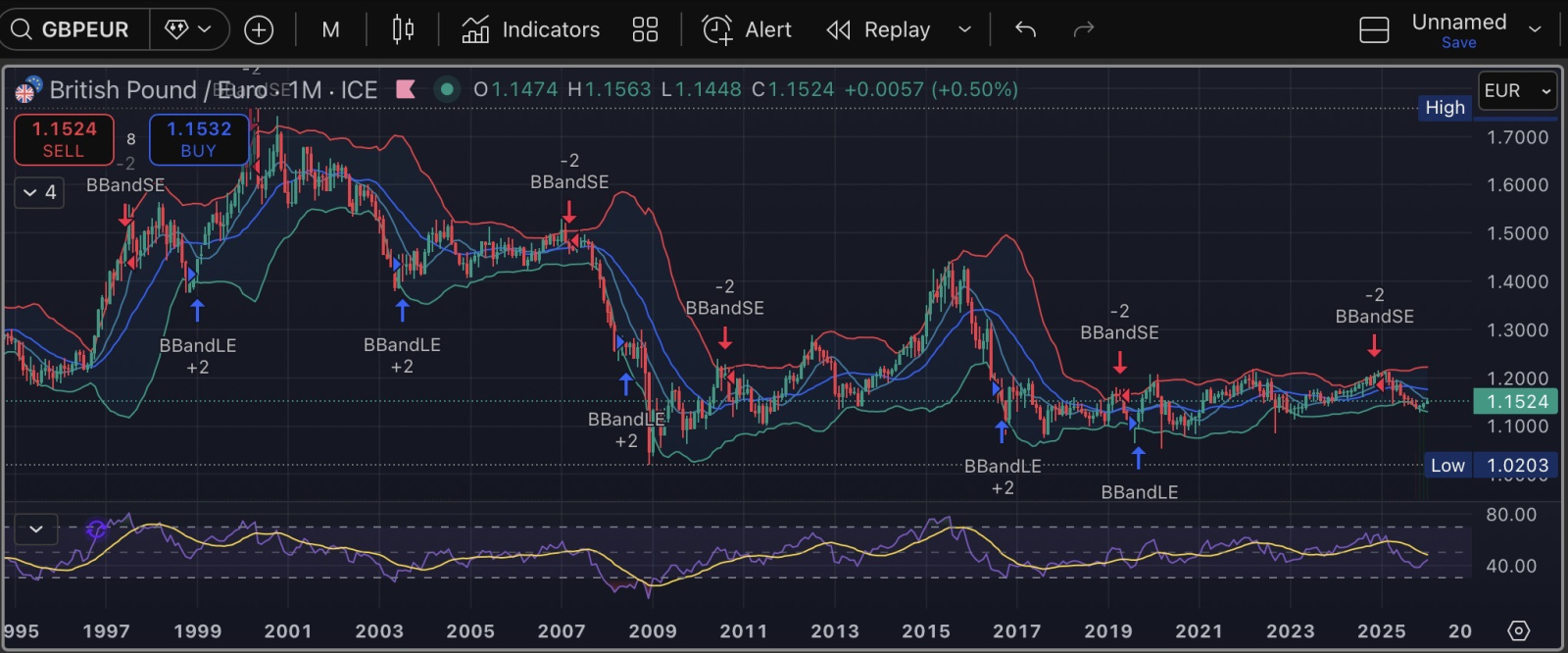Viewport: 1568px width, 653px height.
Task: Create a new Alert
Action: coord(747,29)
